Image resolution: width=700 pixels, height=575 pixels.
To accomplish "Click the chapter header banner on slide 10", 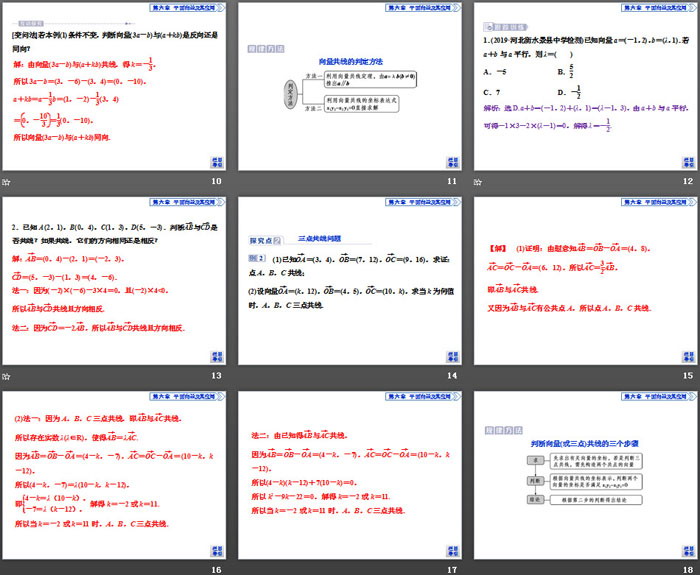I will pos(187,8).
